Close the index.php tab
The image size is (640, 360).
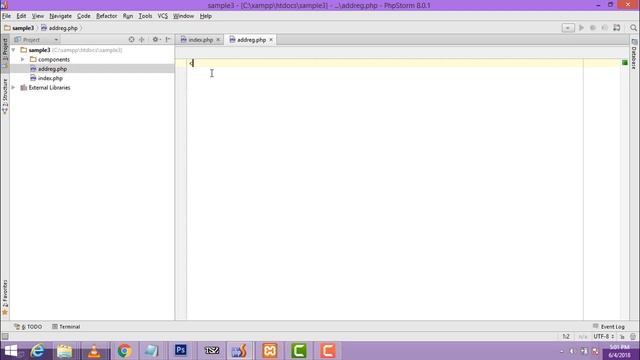(x=218, y=40)
